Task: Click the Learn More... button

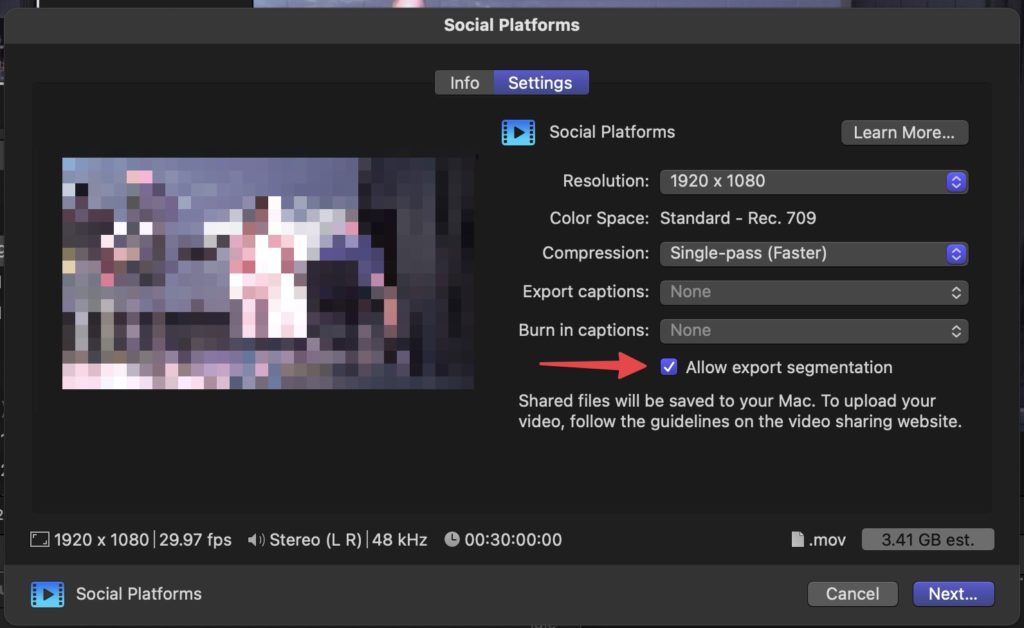Action: click(x=904, y=133)
